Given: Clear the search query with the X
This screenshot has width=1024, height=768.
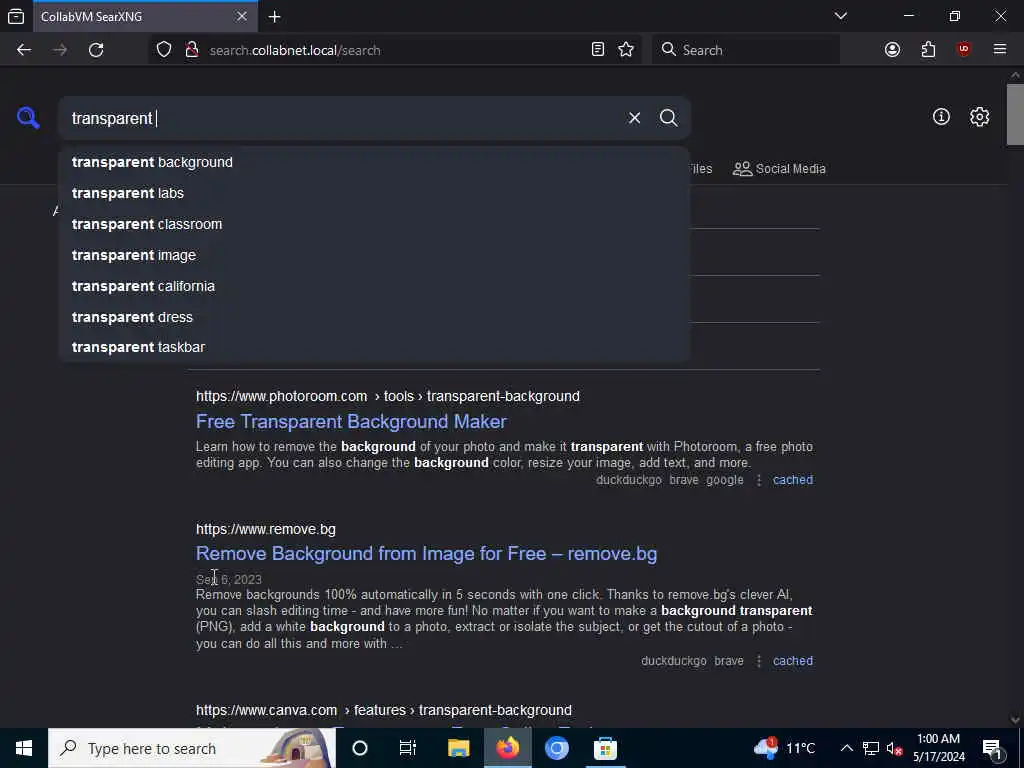Looking at the screenshot, I should coord(634,118).
